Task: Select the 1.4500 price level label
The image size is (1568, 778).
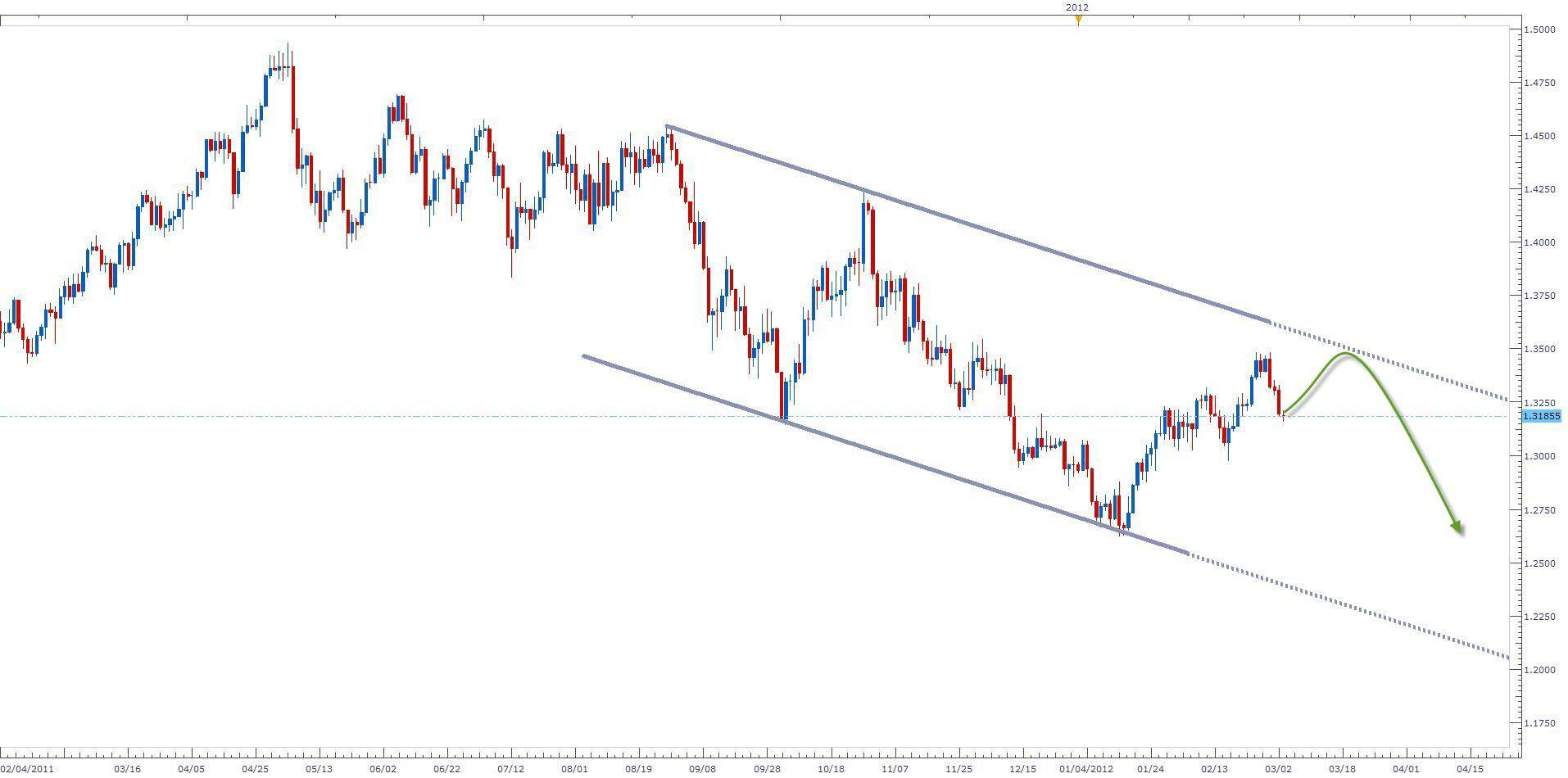Action: [x=1539, y=136]
